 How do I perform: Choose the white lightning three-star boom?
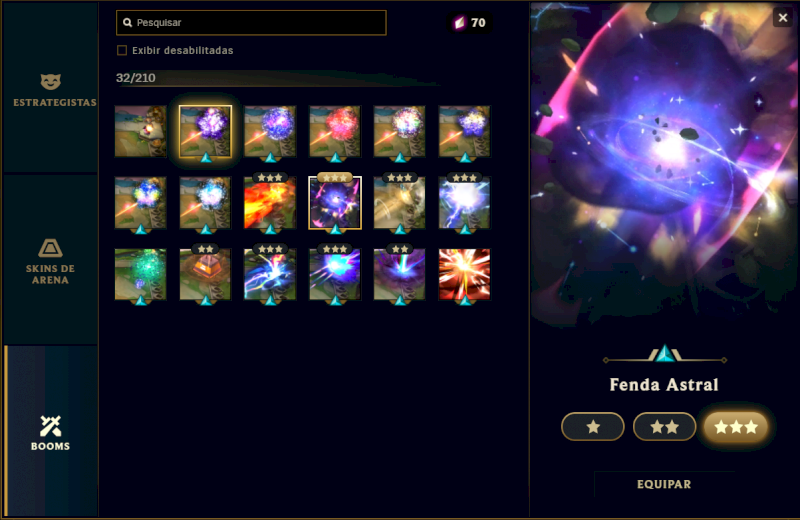[x=464, y=203]
